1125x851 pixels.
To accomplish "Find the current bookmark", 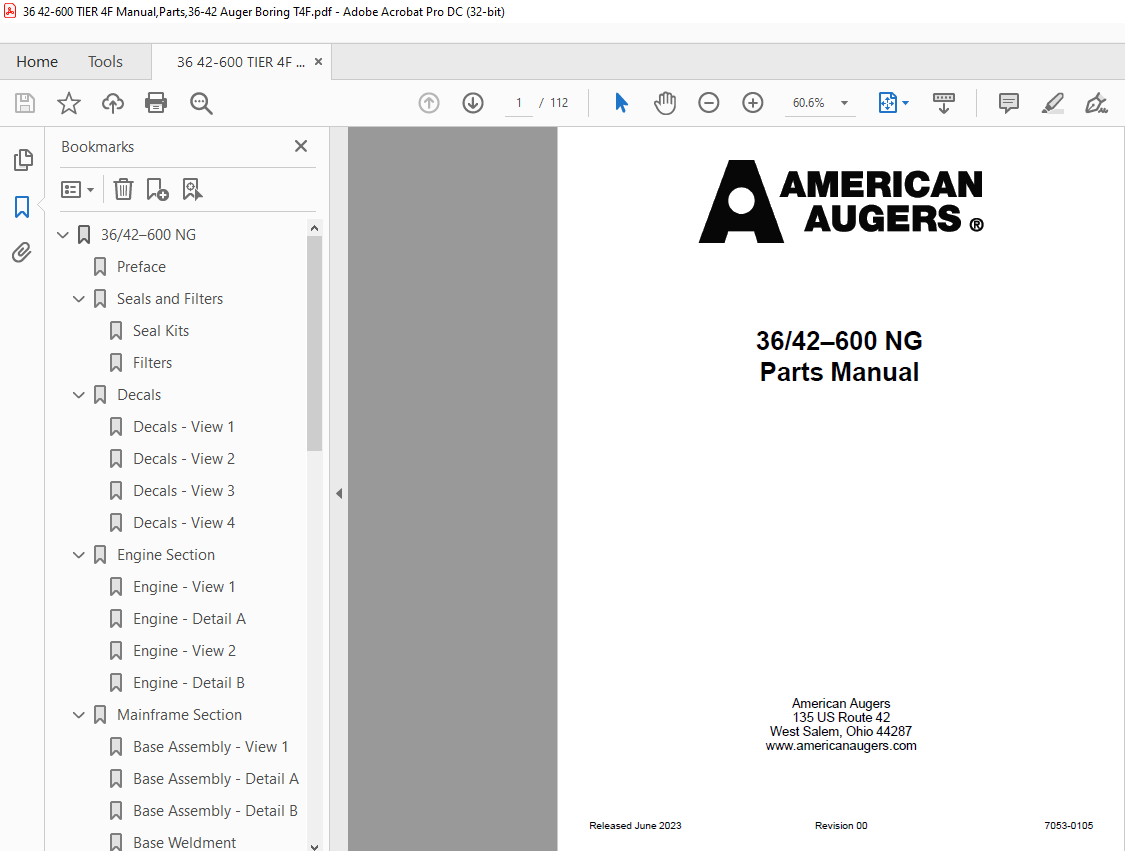I will click(x=192, y=189).
